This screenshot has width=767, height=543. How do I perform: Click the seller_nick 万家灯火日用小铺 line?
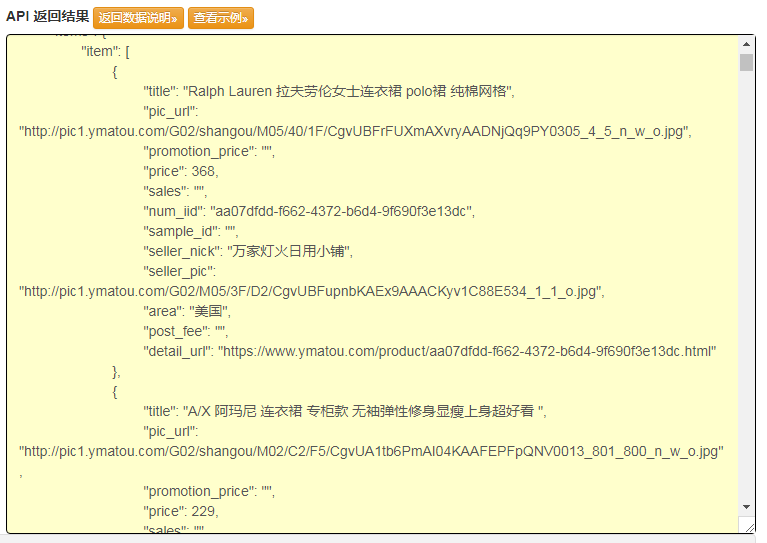(x=248, y=251)
